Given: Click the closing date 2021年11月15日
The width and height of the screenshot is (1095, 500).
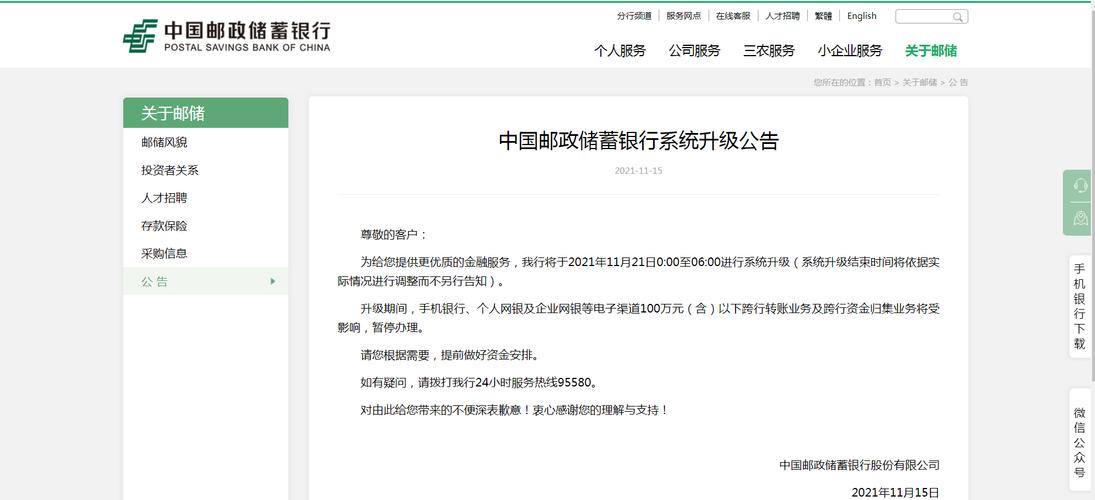Looking at the screenshot, I should [895, 492].
